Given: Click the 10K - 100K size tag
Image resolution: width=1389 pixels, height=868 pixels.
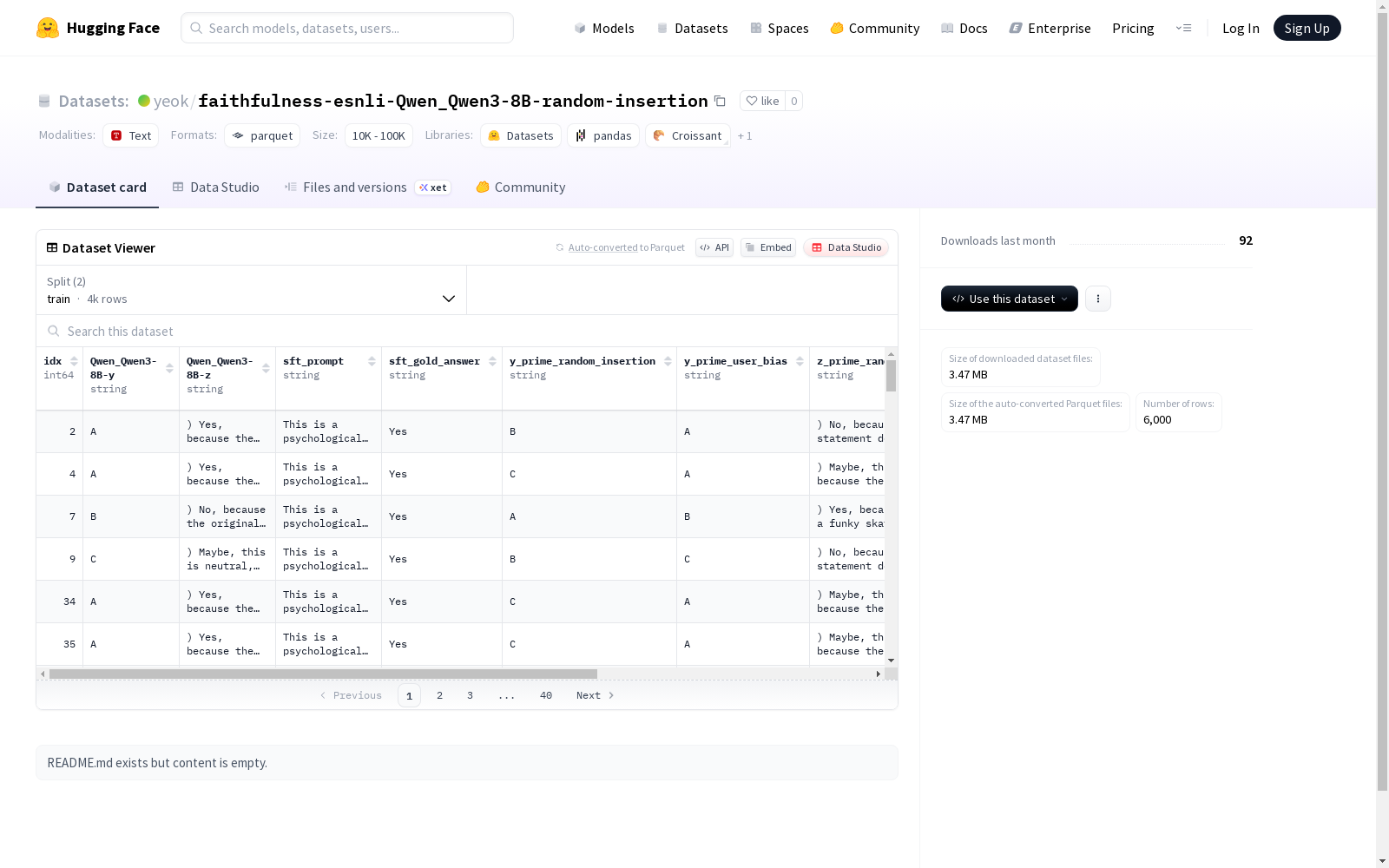Looking at the screenshot, I should [379, 135].
